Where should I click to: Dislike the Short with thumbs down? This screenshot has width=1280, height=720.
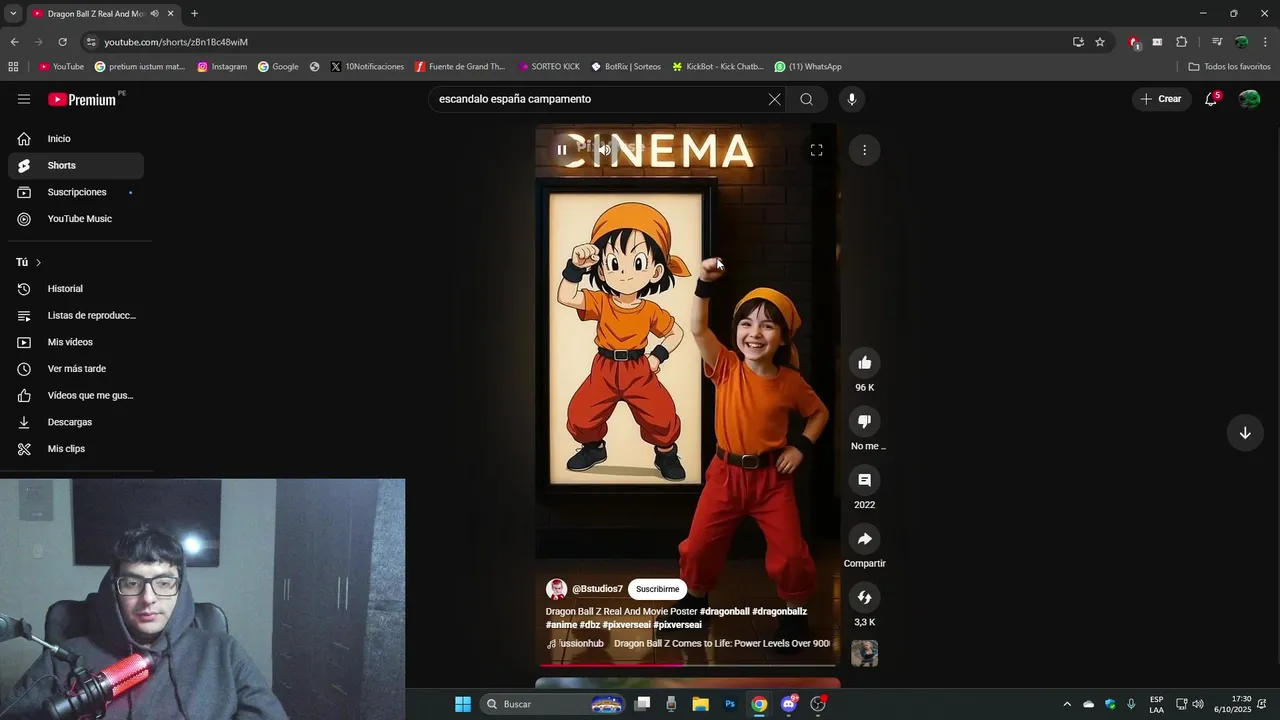[x=865, y=422]
